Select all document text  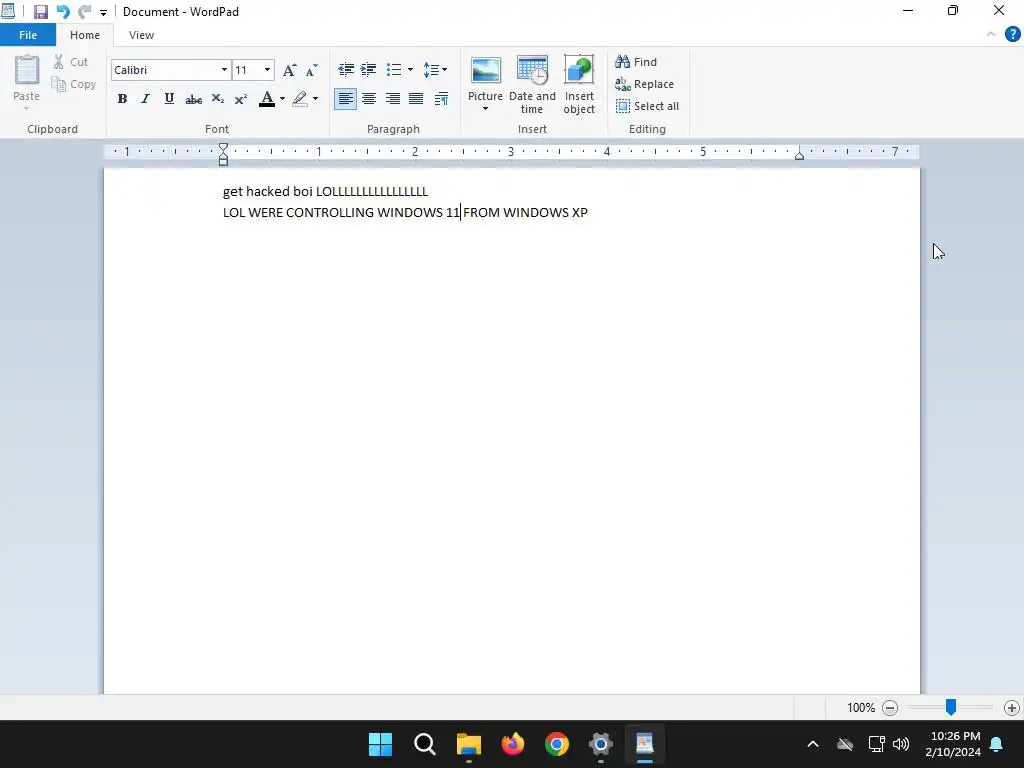(x=648, y=106)
